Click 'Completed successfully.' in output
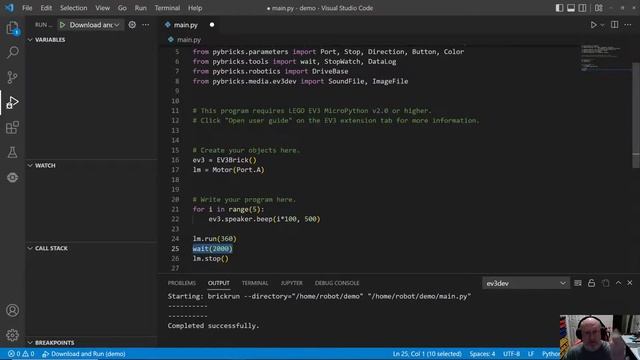The height and width of the screenshot is (360, 640). point(213,326)
